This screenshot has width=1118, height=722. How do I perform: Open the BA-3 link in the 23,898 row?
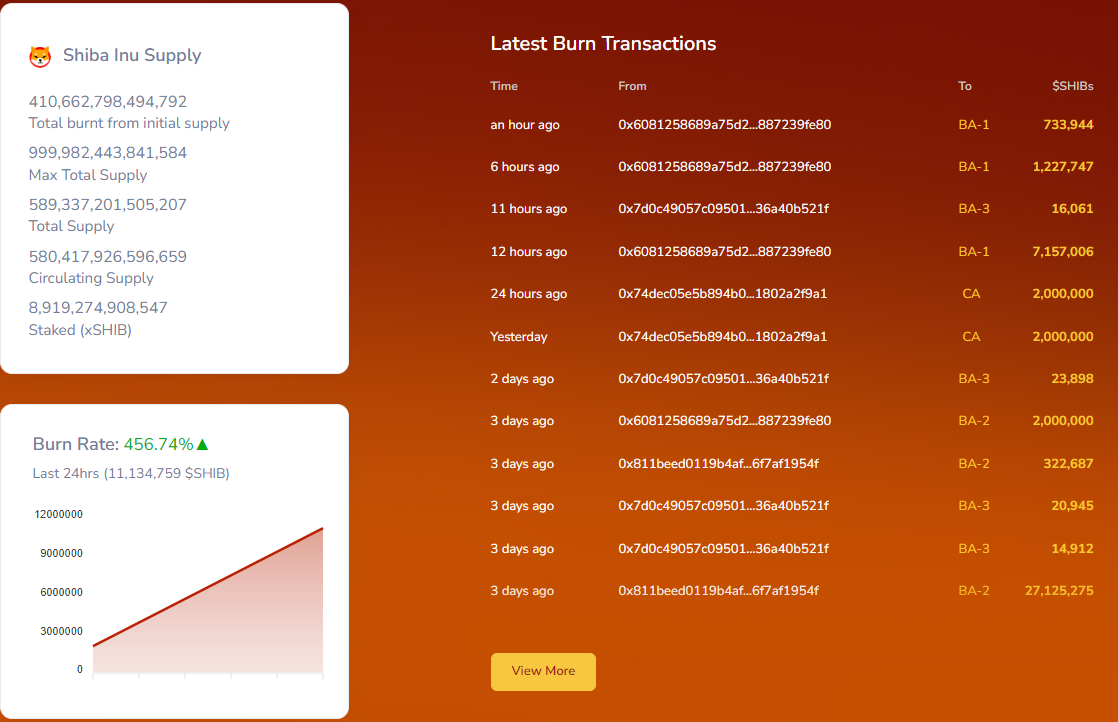[x=973, y=378]
